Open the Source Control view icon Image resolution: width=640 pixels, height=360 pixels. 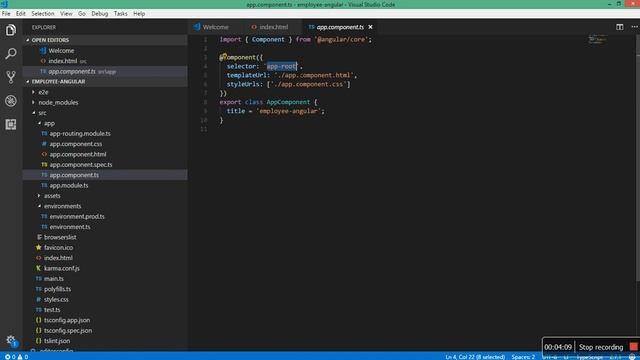pos(11,77)
